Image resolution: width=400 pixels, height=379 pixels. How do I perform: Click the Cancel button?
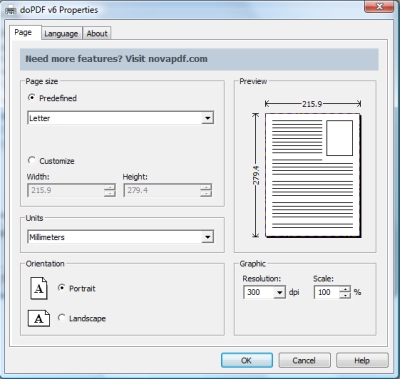click(304, 360)
